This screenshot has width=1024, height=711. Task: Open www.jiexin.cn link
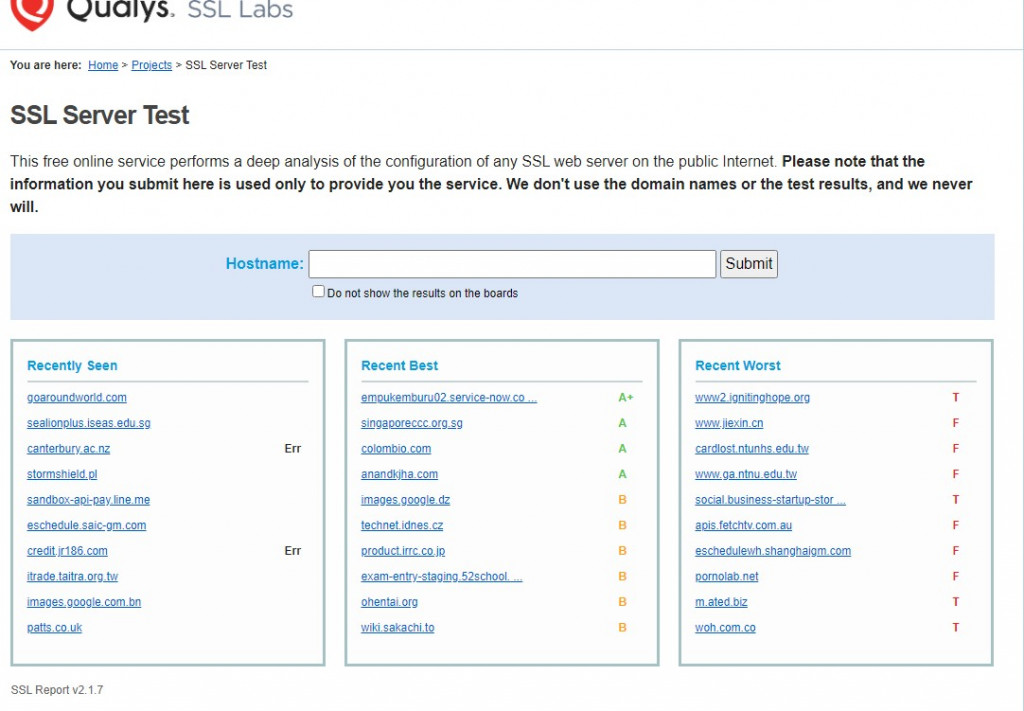729,423
